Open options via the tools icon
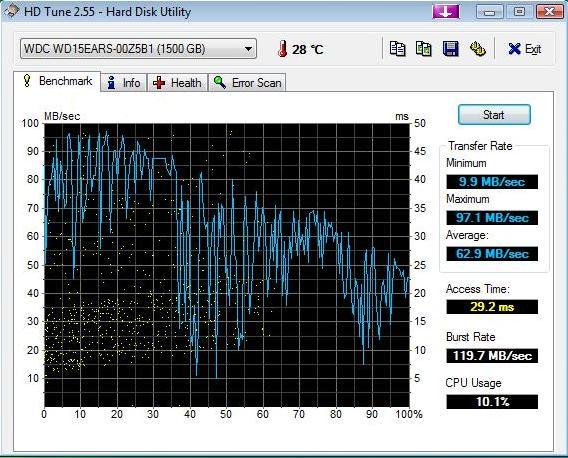This screenshot has width=568, height=458. 477,49
